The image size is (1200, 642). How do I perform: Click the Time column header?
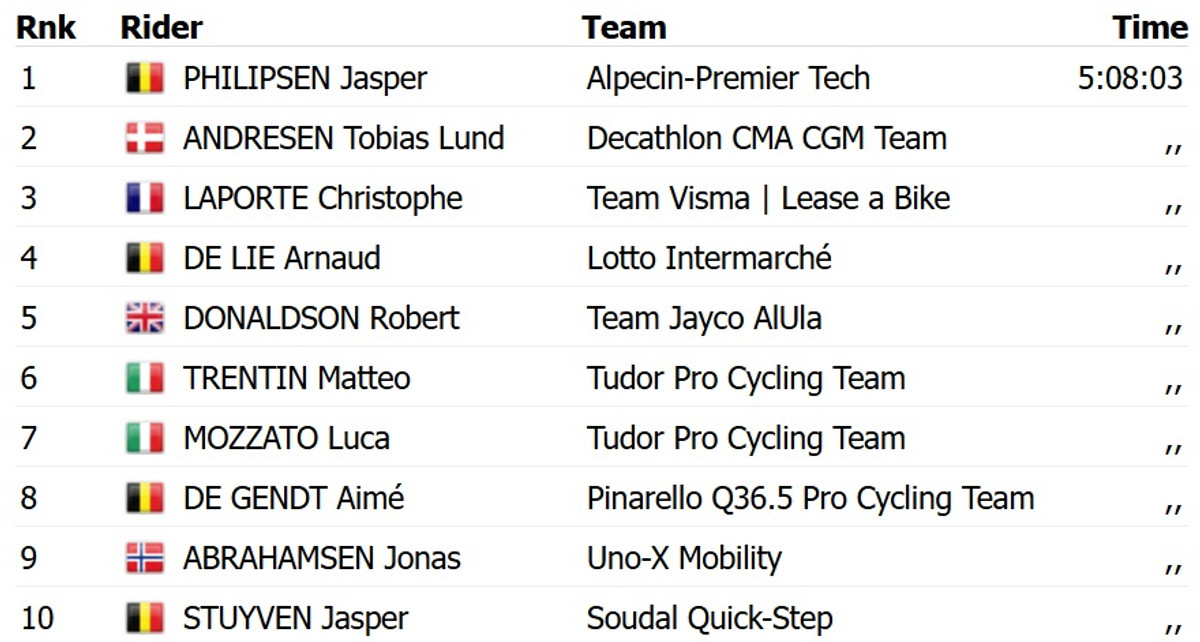pyautogui.click(x=1150, y=28)
